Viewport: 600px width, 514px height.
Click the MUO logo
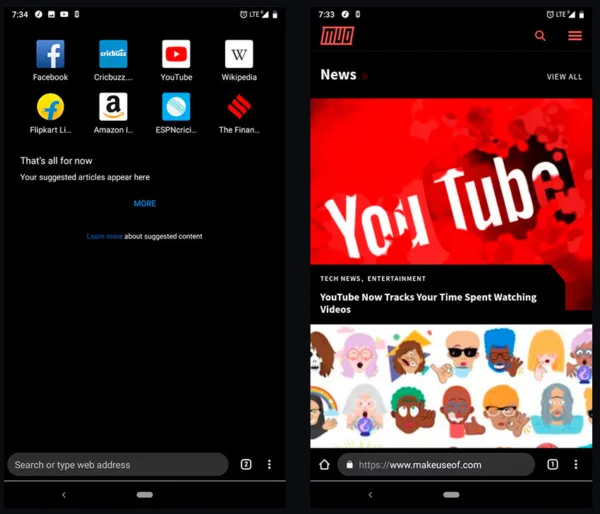pyautogui.click(x=337, y=36)
